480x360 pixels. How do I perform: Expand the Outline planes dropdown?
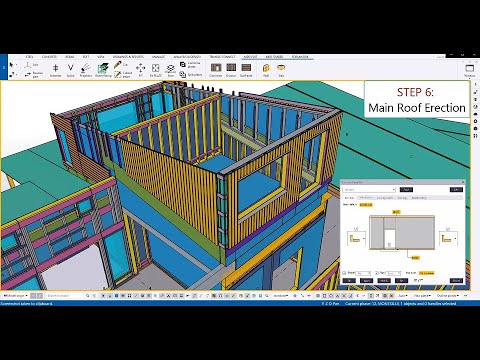pos(448,296)
